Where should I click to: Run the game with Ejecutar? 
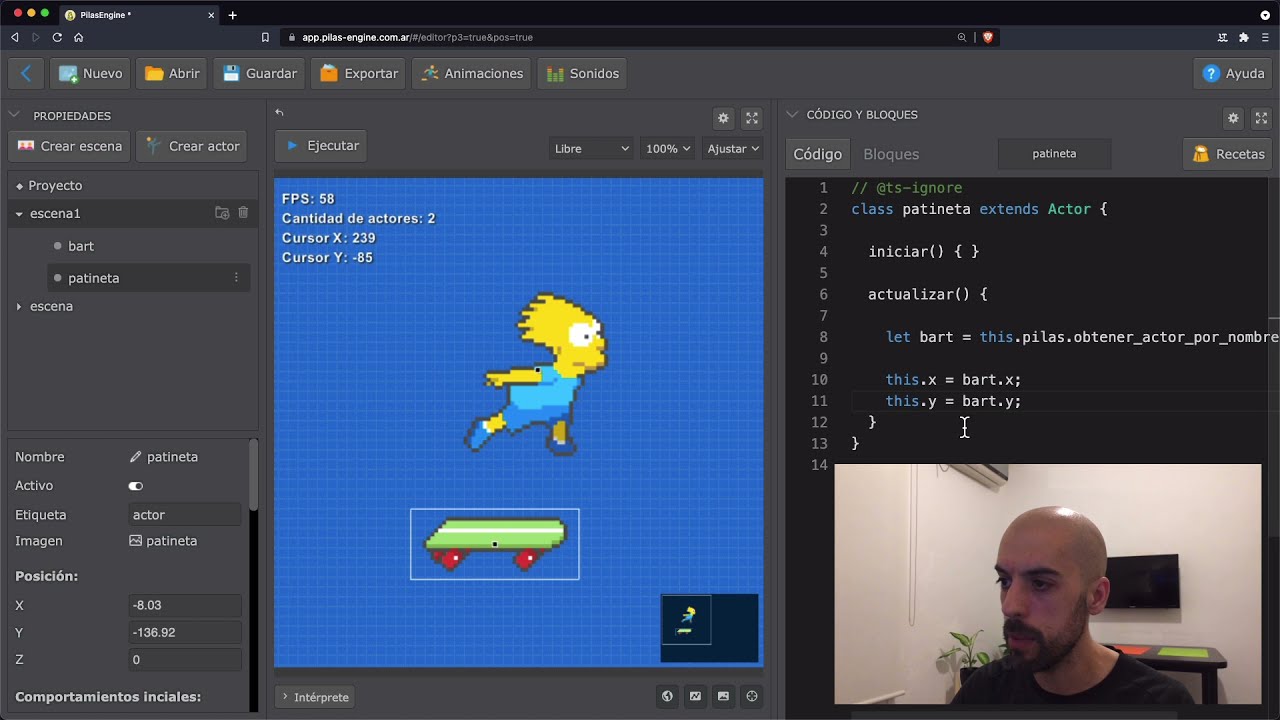click(321, 146)
